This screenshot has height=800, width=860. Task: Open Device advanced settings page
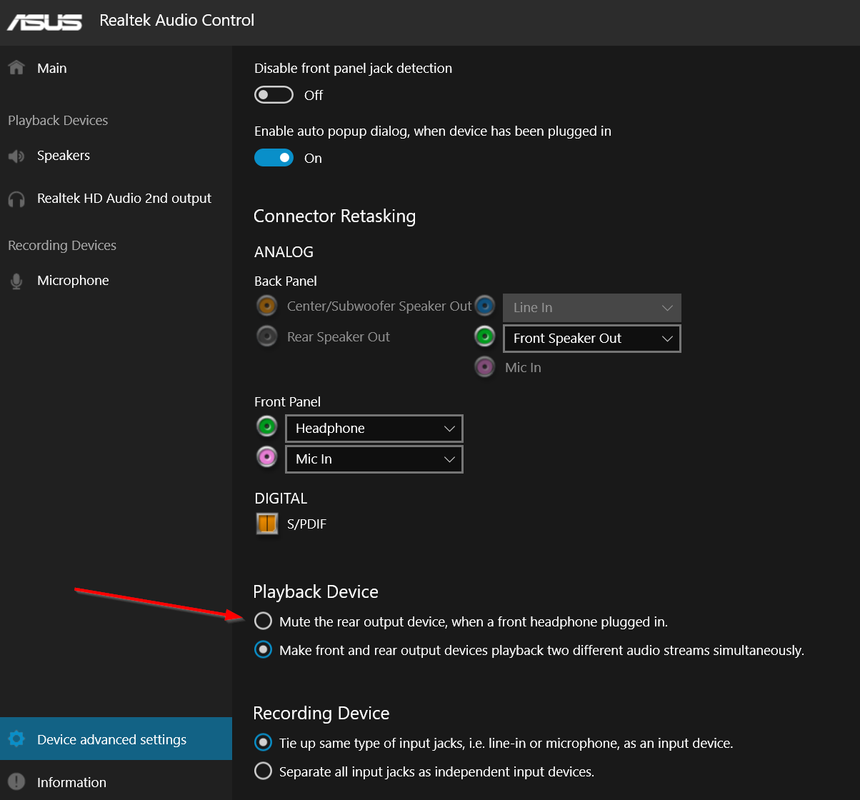pyautogui.click(x=116, y=739)
